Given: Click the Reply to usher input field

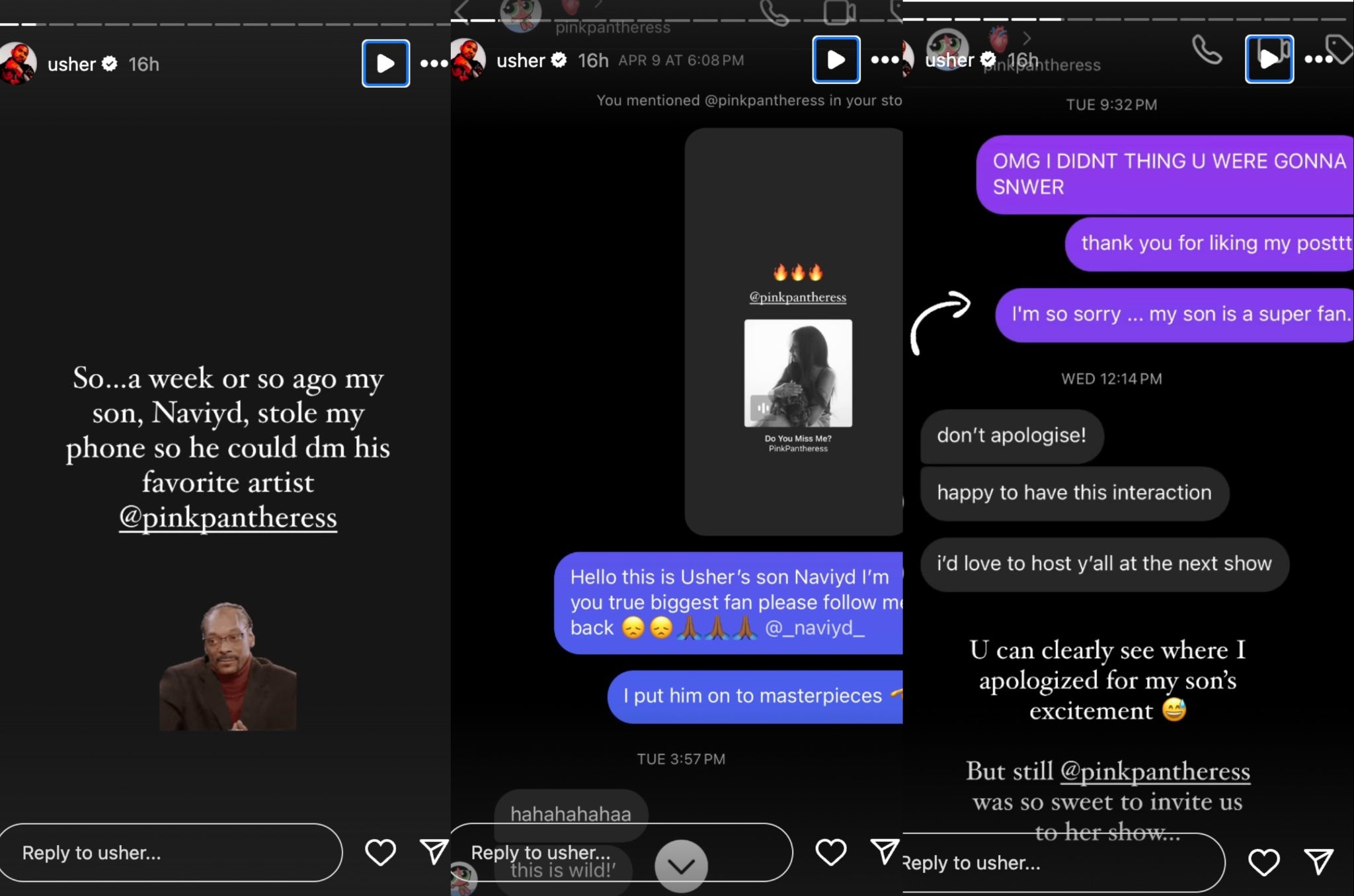Looking at the screenshot, I should (170, 852).
